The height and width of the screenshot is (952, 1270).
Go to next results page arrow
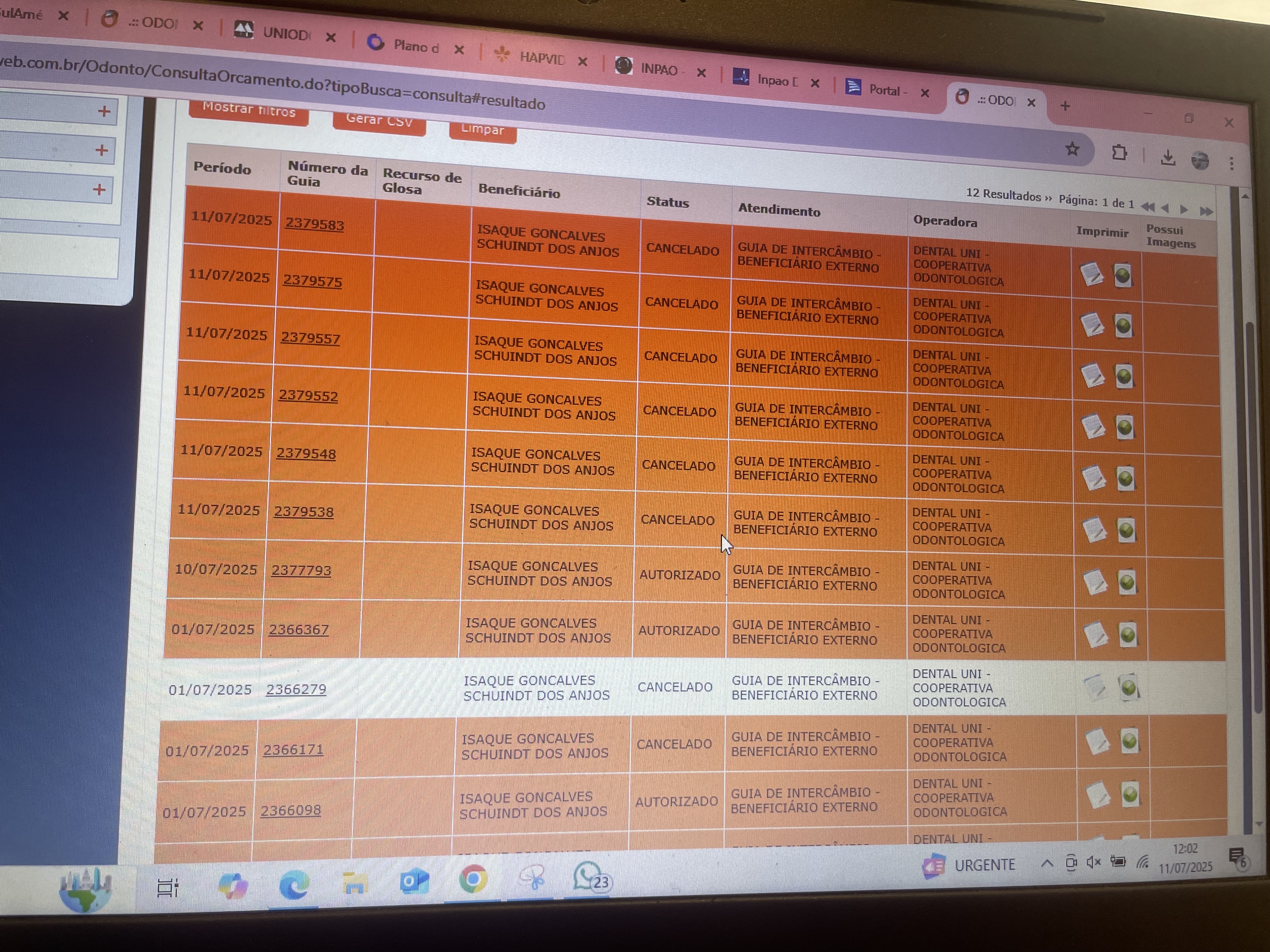point(1184,209)
